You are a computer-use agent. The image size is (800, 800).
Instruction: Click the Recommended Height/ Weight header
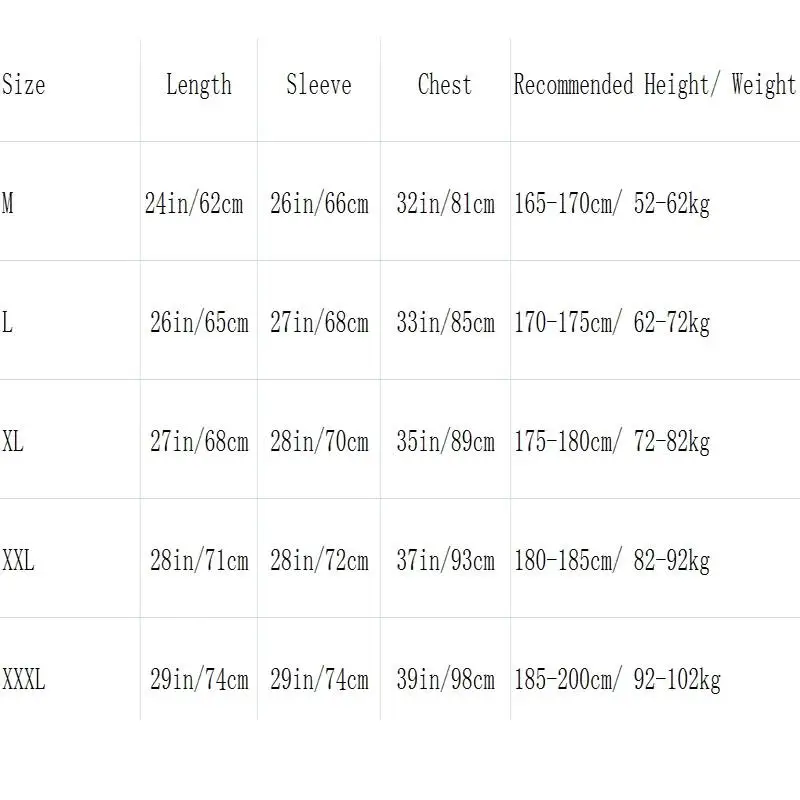[x=655, y=86]
